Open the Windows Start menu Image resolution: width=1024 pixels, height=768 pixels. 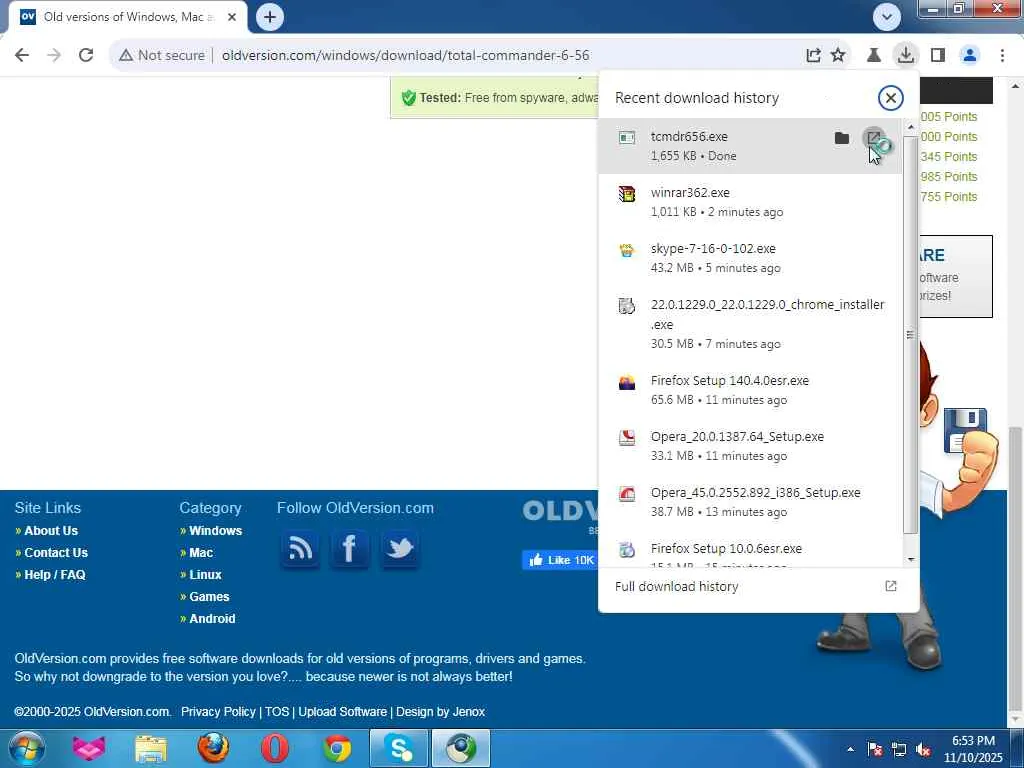point(25,748)
